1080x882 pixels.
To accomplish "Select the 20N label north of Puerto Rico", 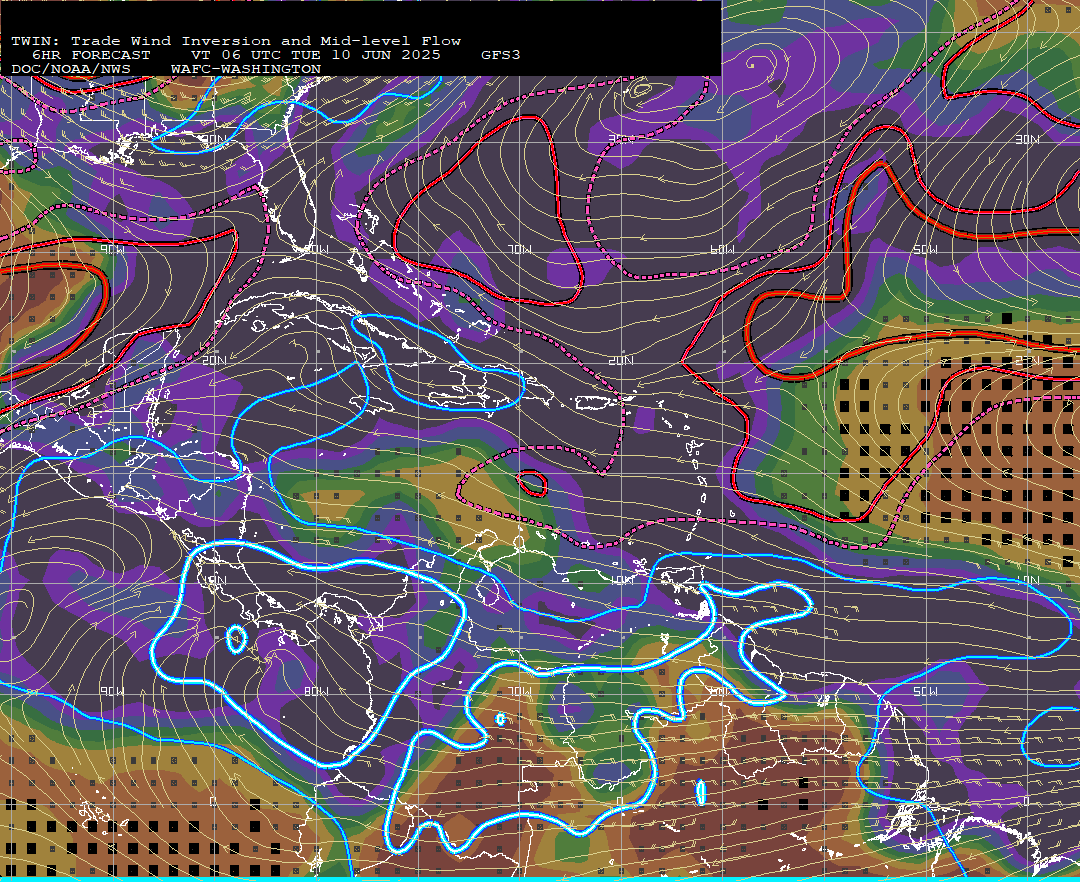I will coord(621,360).
